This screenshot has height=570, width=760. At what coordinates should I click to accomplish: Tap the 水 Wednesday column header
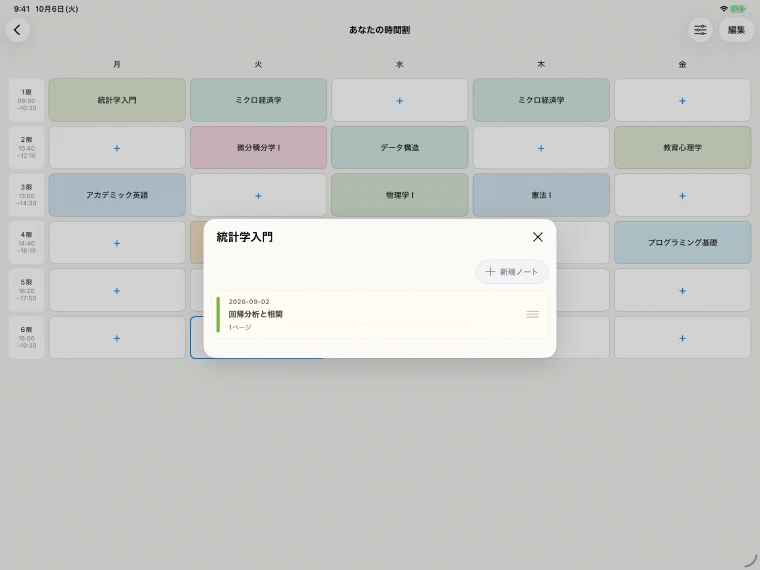click(399, 64)
